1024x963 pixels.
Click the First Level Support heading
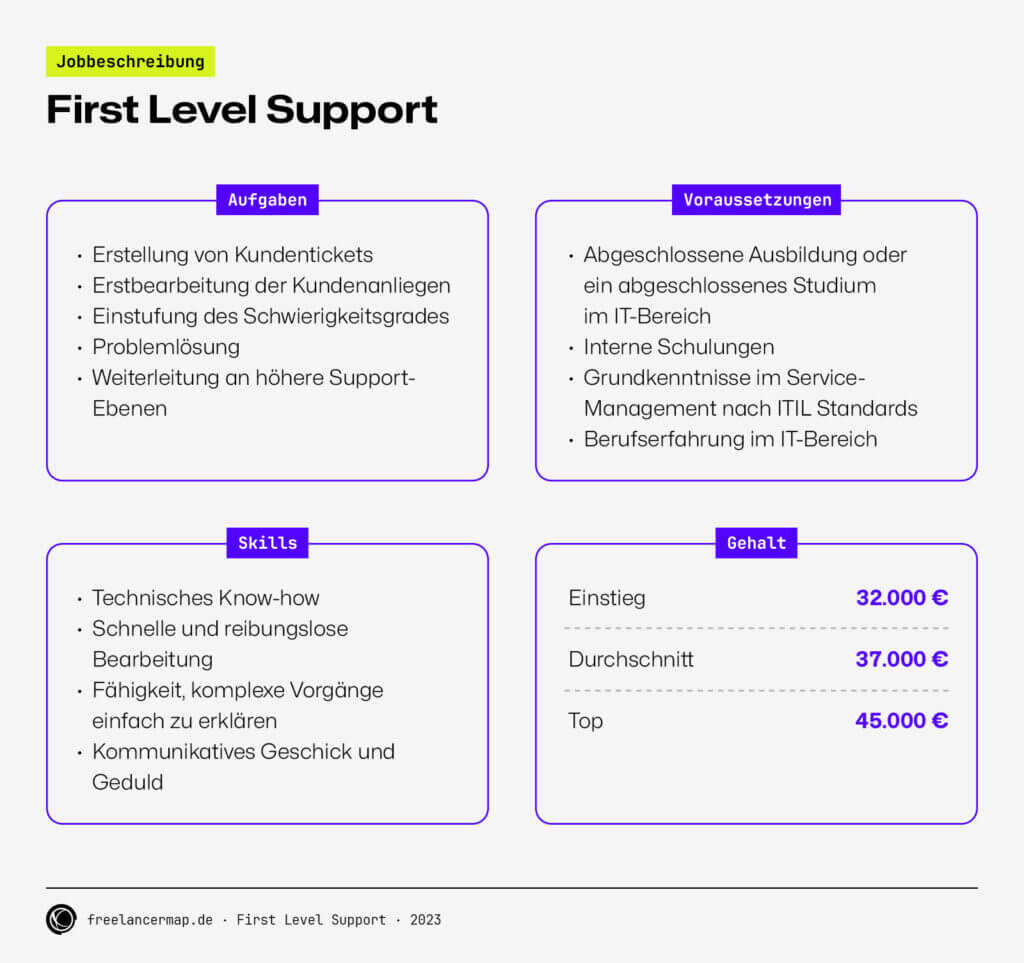click(x=242, y=110)
